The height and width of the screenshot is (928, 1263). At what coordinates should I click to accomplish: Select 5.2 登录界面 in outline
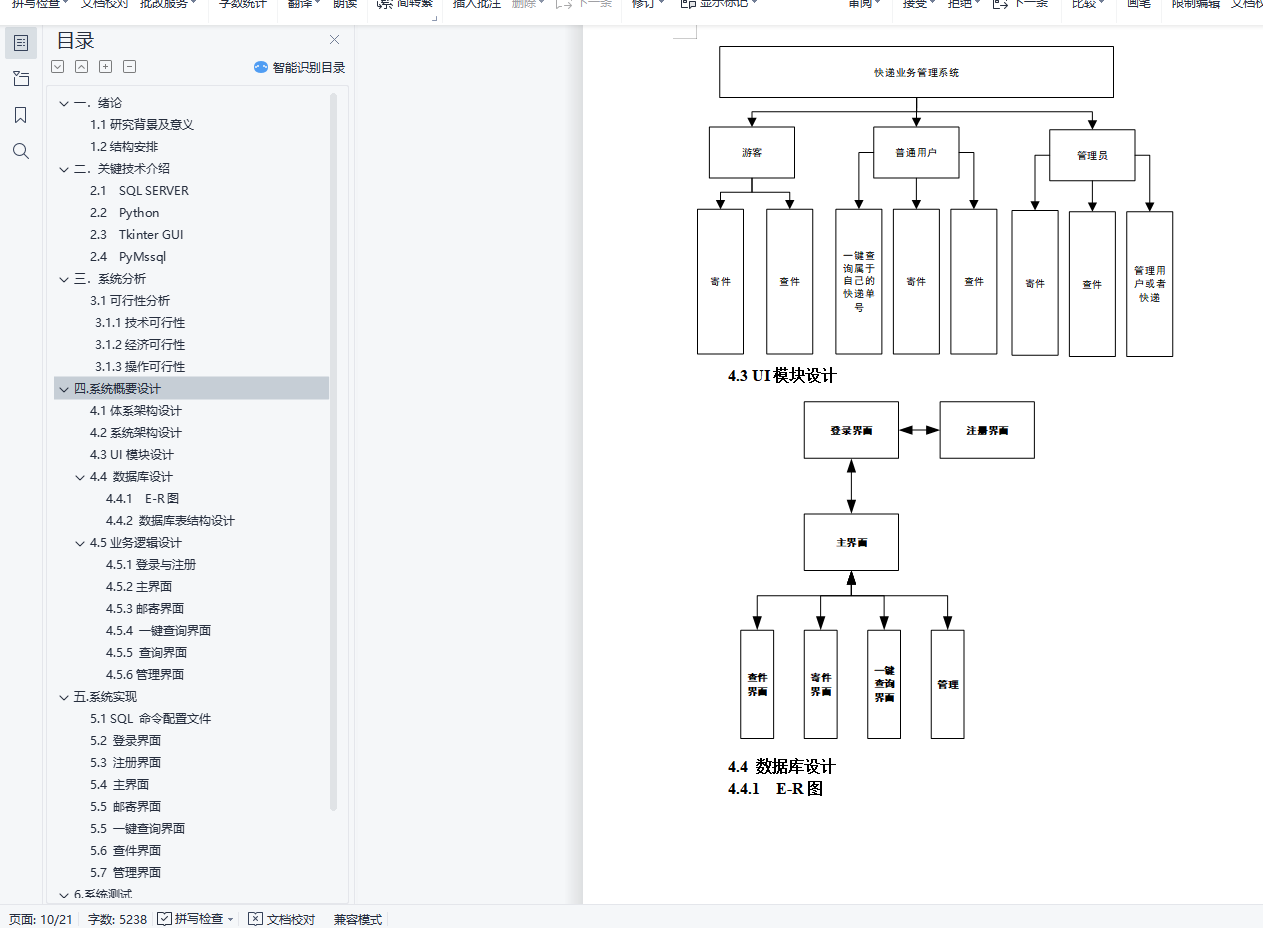125,741
